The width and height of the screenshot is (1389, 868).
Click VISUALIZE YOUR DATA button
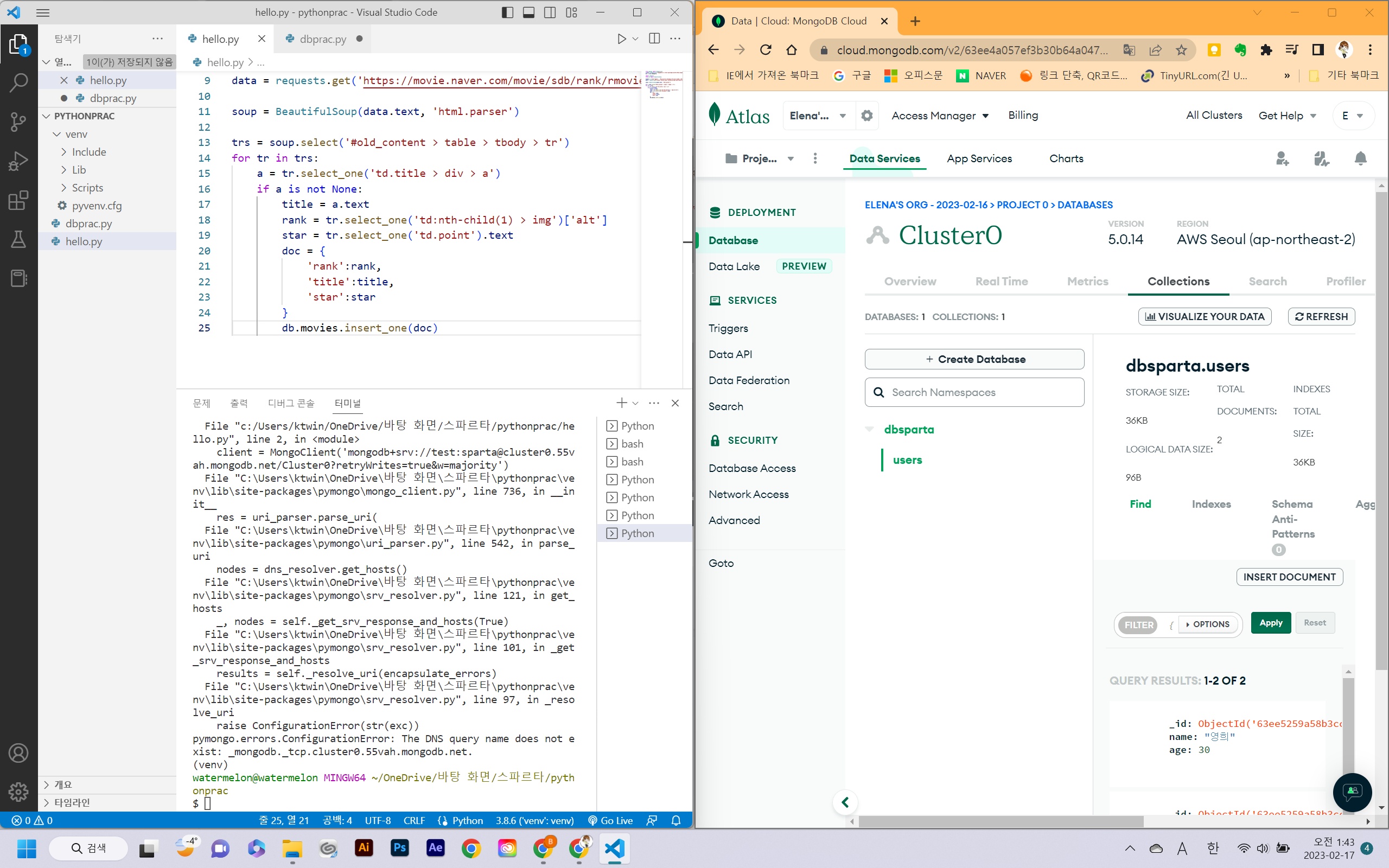(x=1205, y=316)
